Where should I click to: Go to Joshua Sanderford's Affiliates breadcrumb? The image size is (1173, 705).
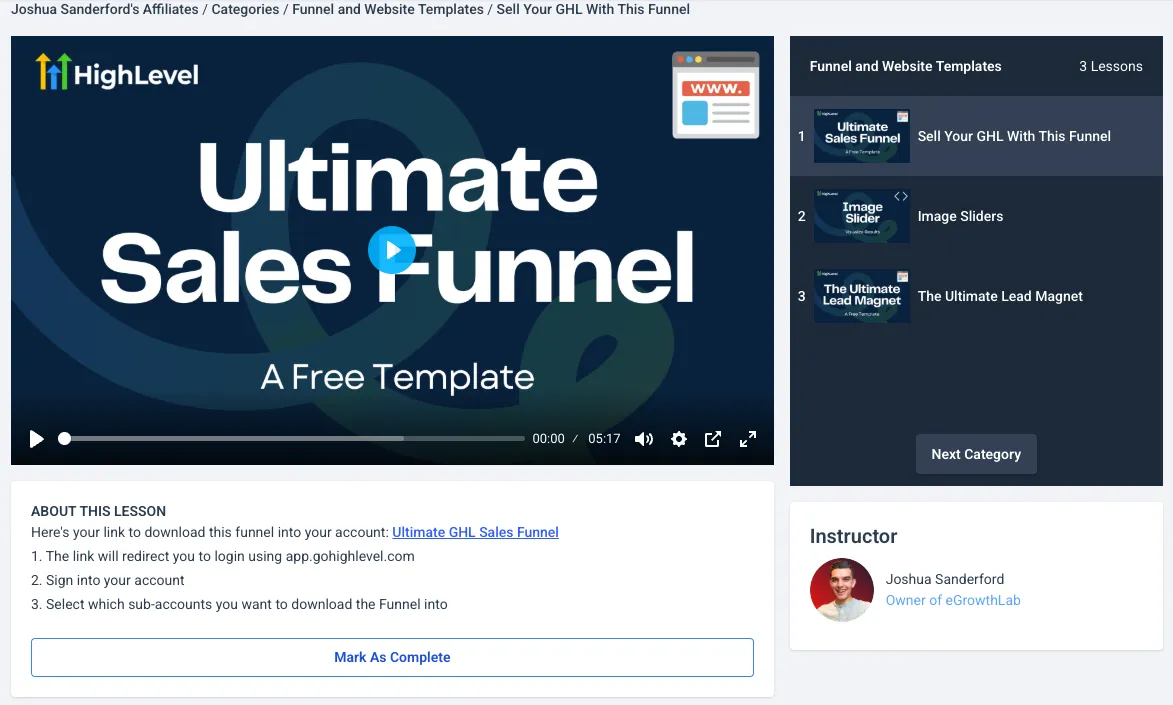point(105,10)
